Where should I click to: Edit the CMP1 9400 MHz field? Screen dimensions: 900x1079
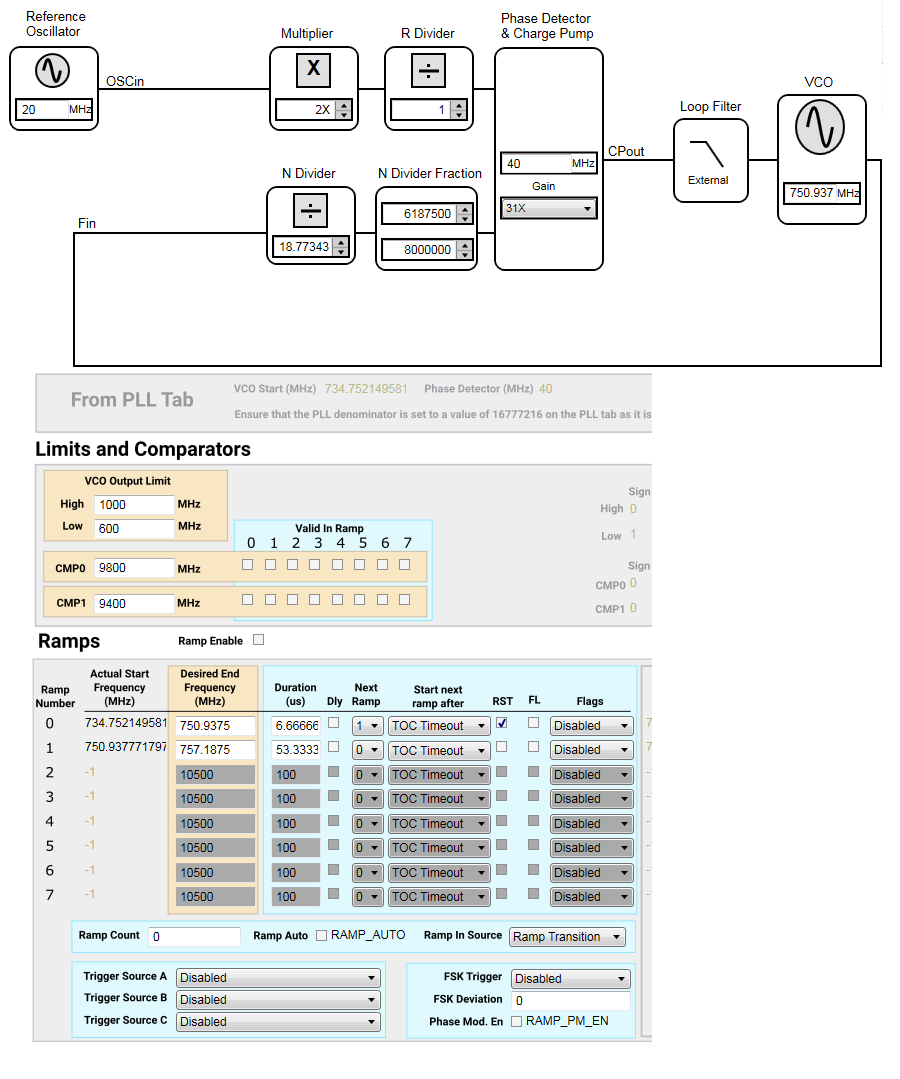[x=134, y=603]
